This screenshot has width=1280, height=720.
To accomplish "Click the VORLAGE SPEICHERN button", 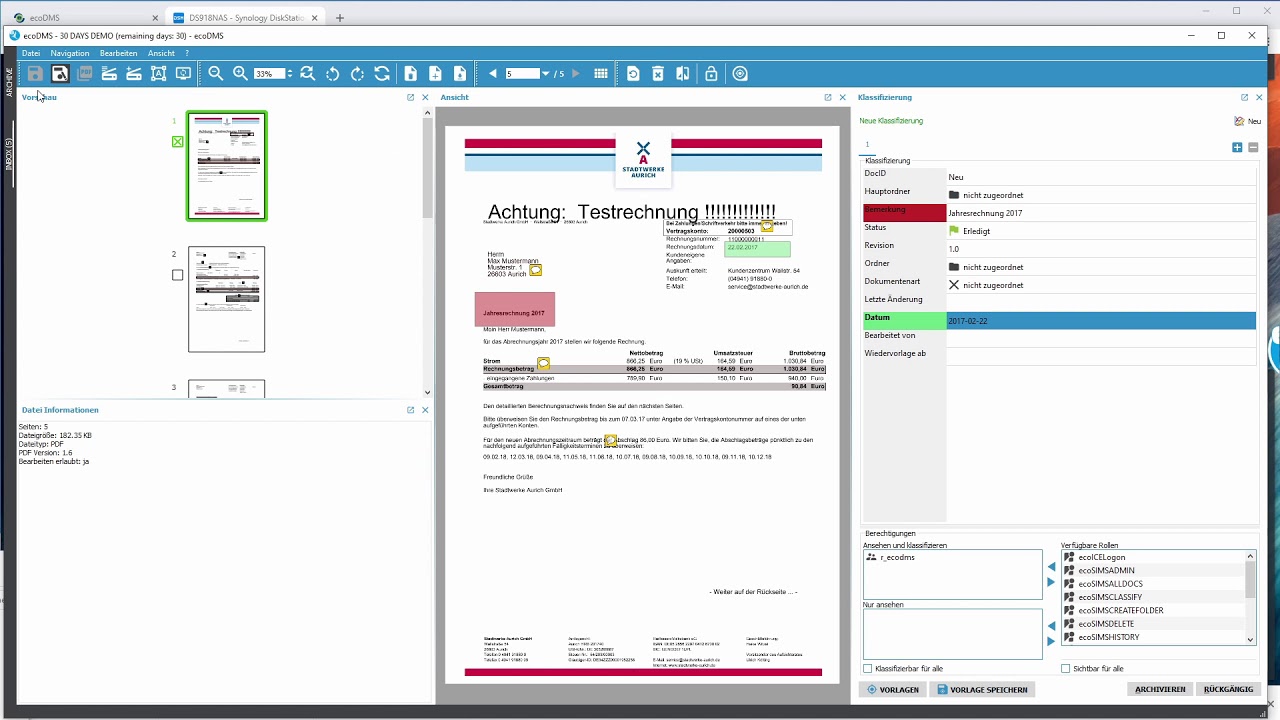I will click(x=981, y=689).
